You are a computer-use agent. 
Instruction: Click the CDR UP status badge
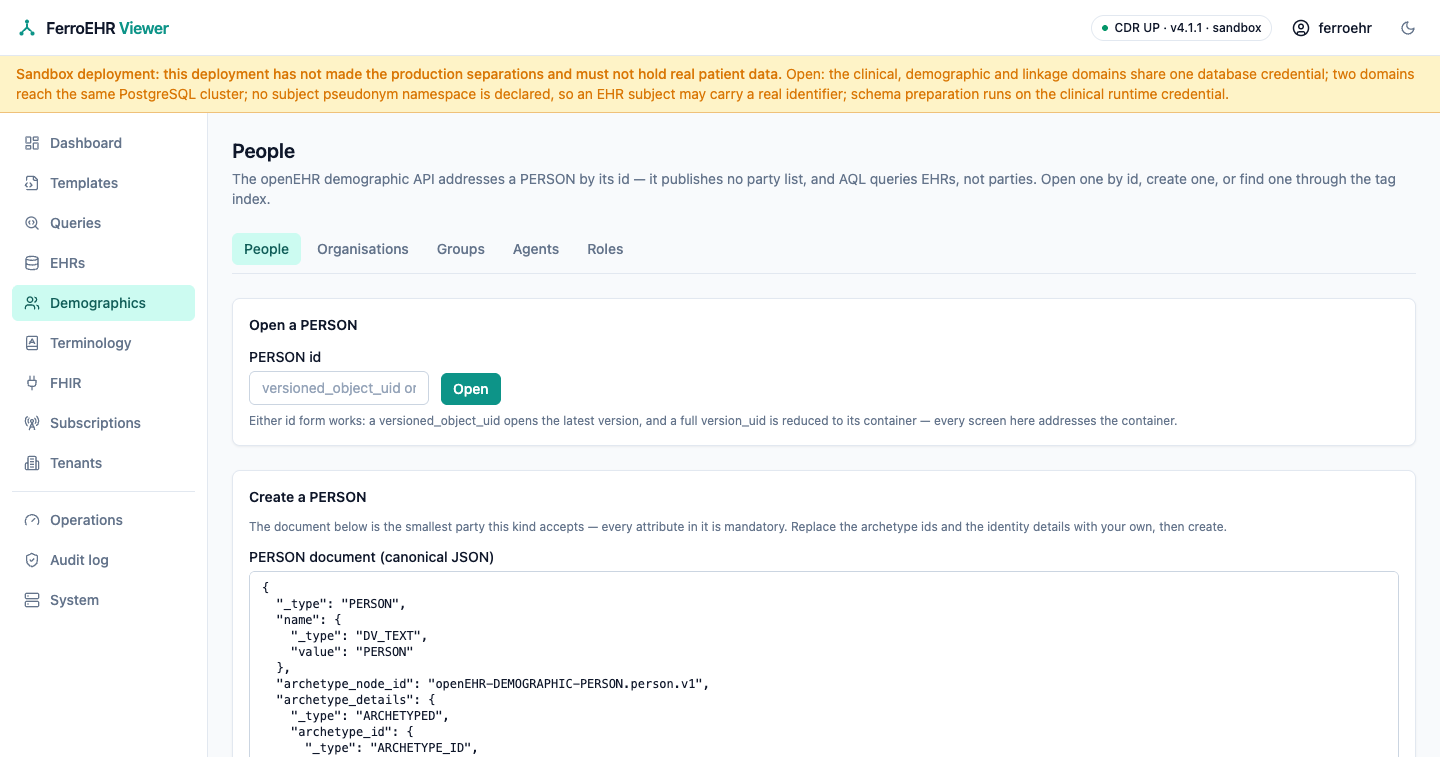click(1181, 28)
